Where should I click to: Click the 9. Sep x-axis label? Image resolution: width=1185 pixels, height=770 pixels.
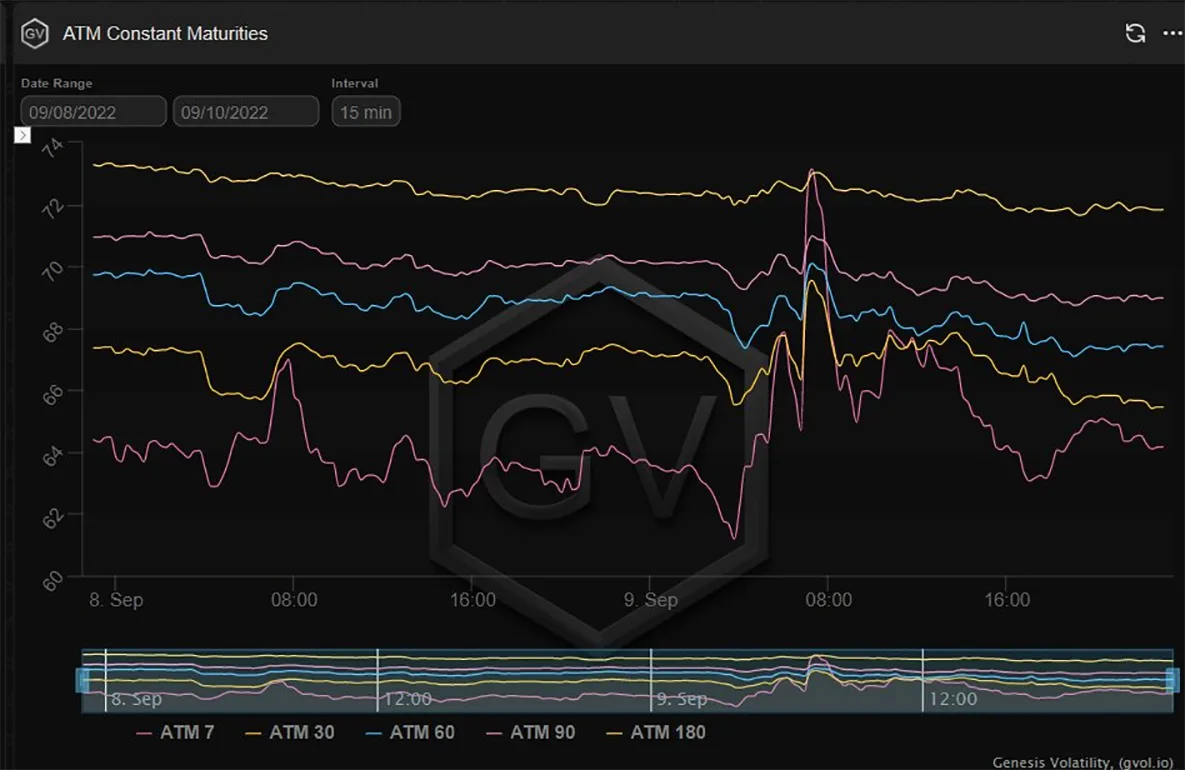[651, 600]
